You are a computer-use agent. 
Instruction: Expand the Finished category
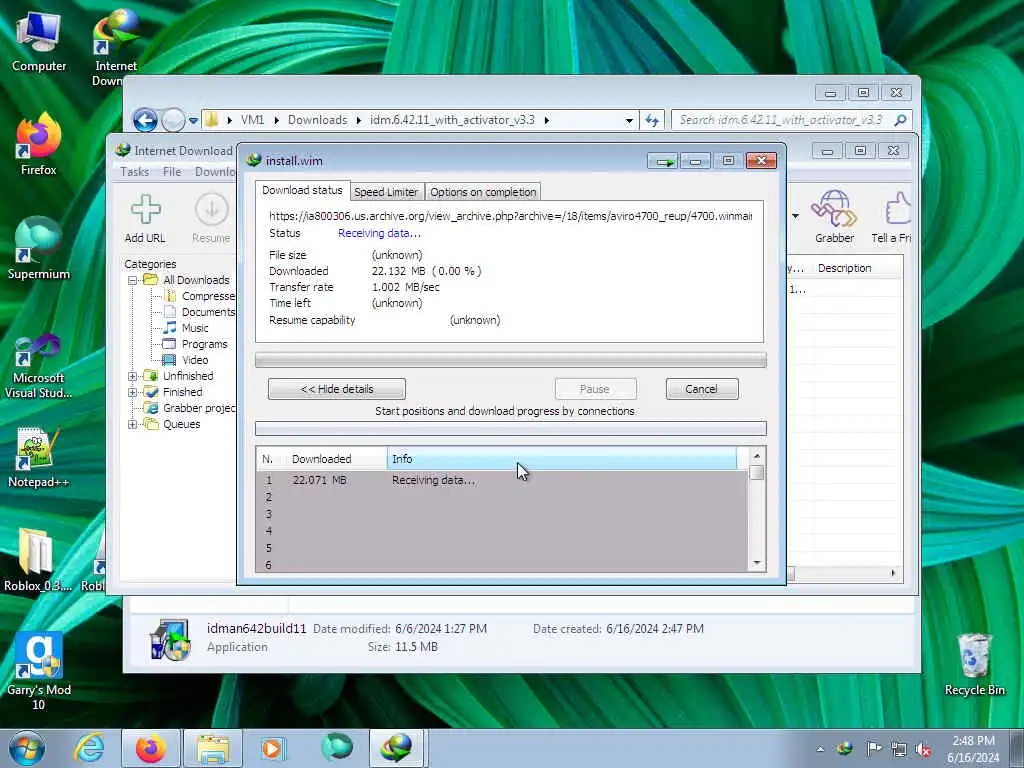click(133, 392)
